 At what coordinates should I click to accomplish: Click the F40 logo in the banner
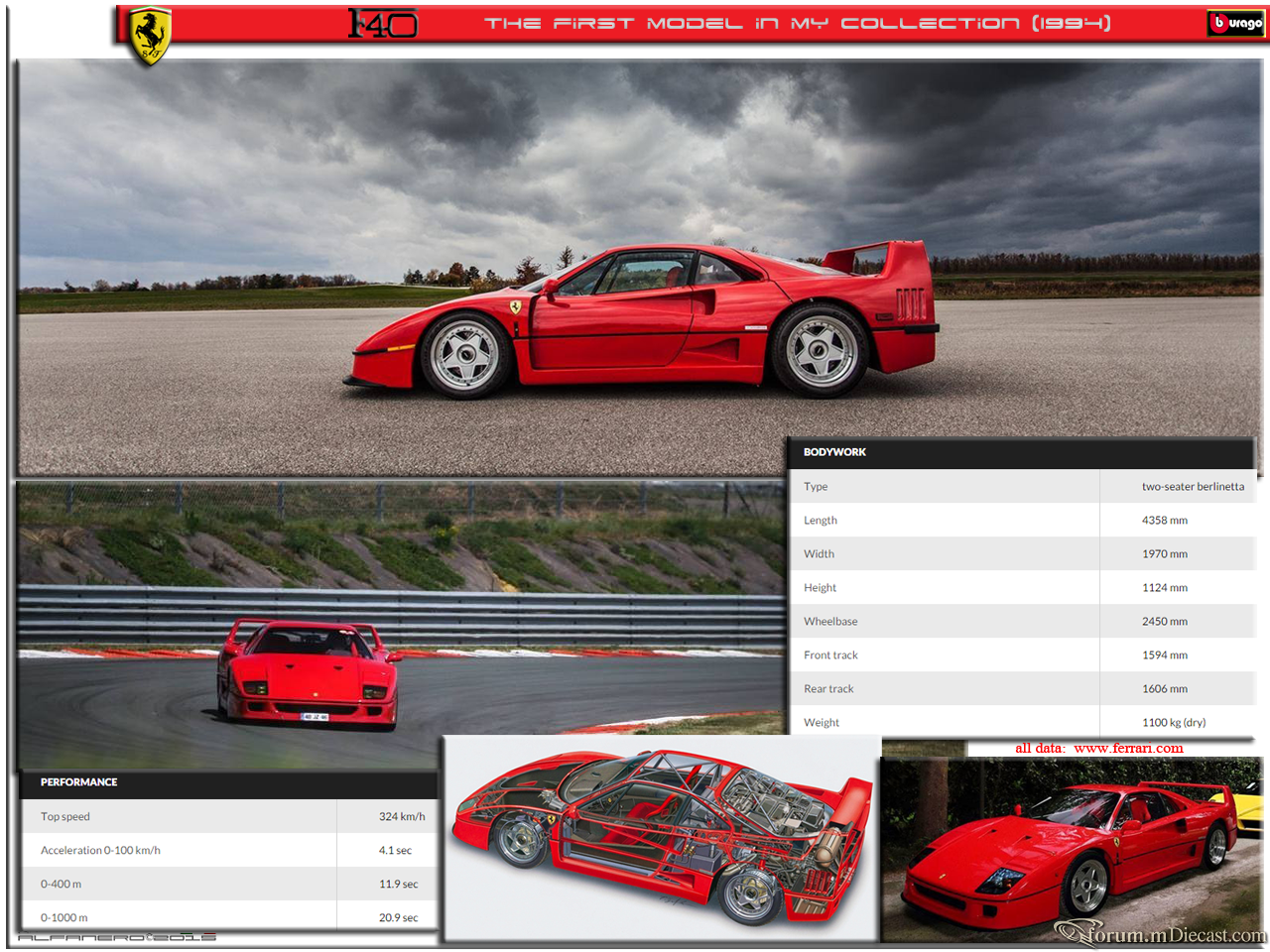(x=383, y=23)
